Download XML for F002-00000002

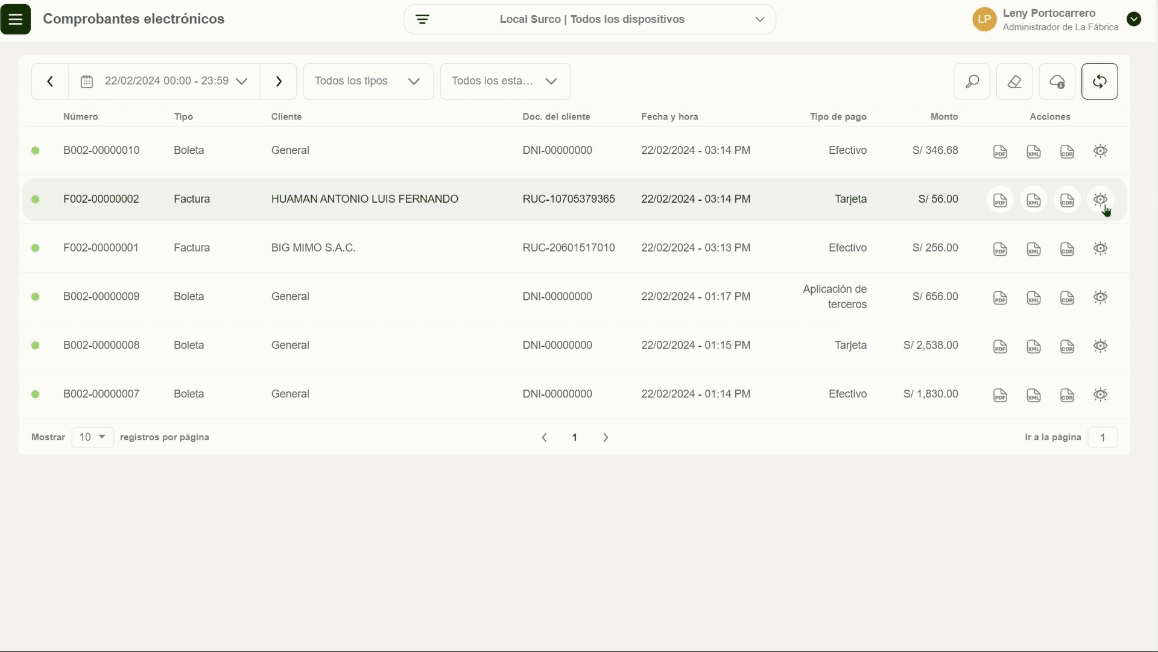pyautogui.click(x=1034, y=200)
